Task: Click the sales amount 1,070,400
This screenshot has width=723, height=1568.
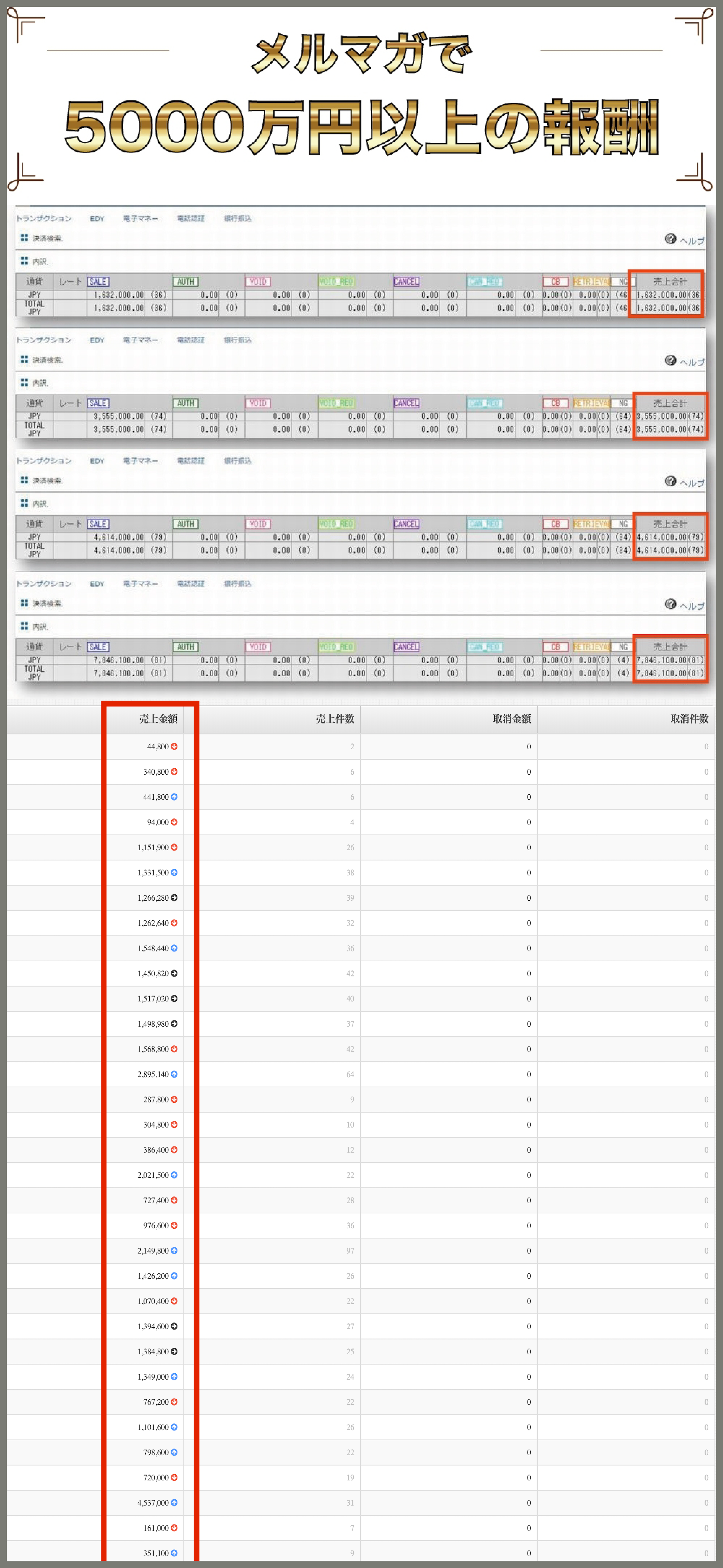Action: pyautogui.click(x=153, y=1301)
